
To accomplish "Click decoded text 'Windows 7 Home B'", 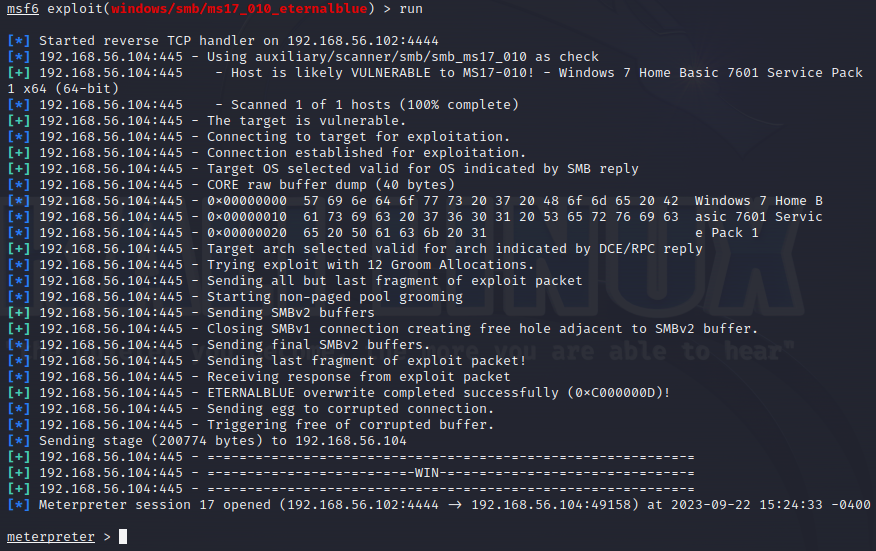I will coord(758,201).
